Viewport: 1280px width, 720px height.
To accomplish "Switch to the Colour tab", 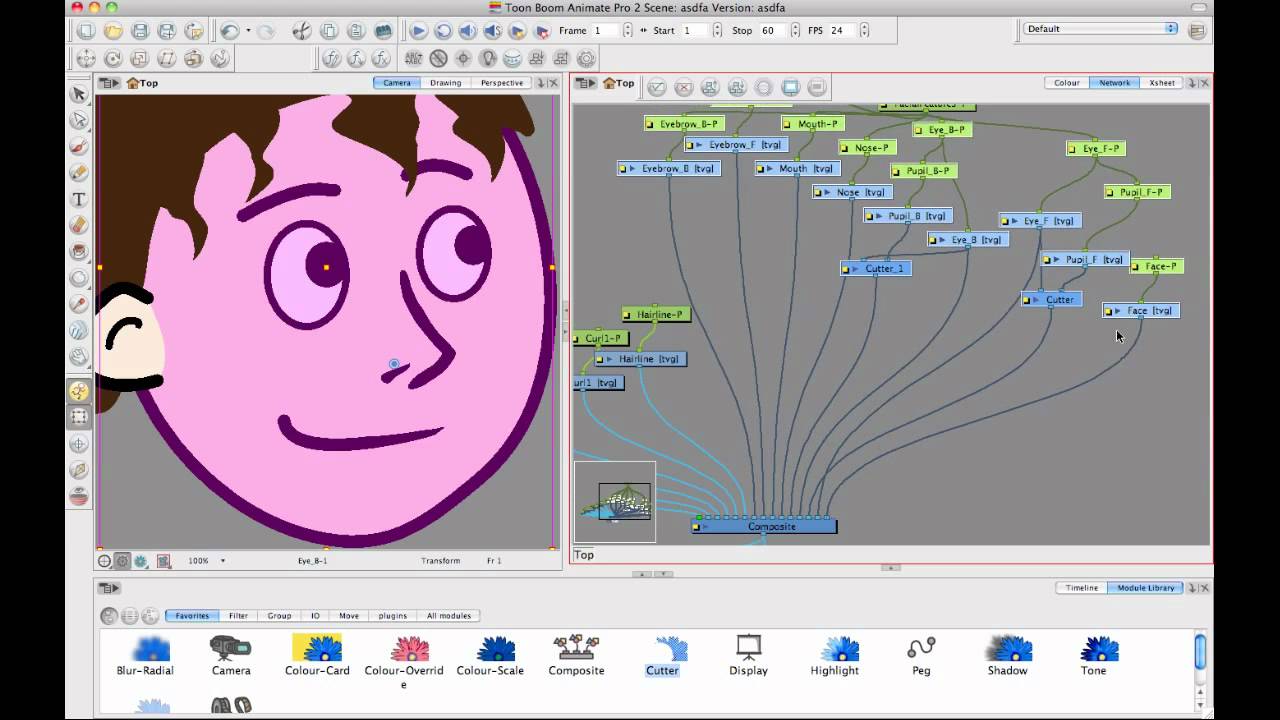I will (1067, 83).
